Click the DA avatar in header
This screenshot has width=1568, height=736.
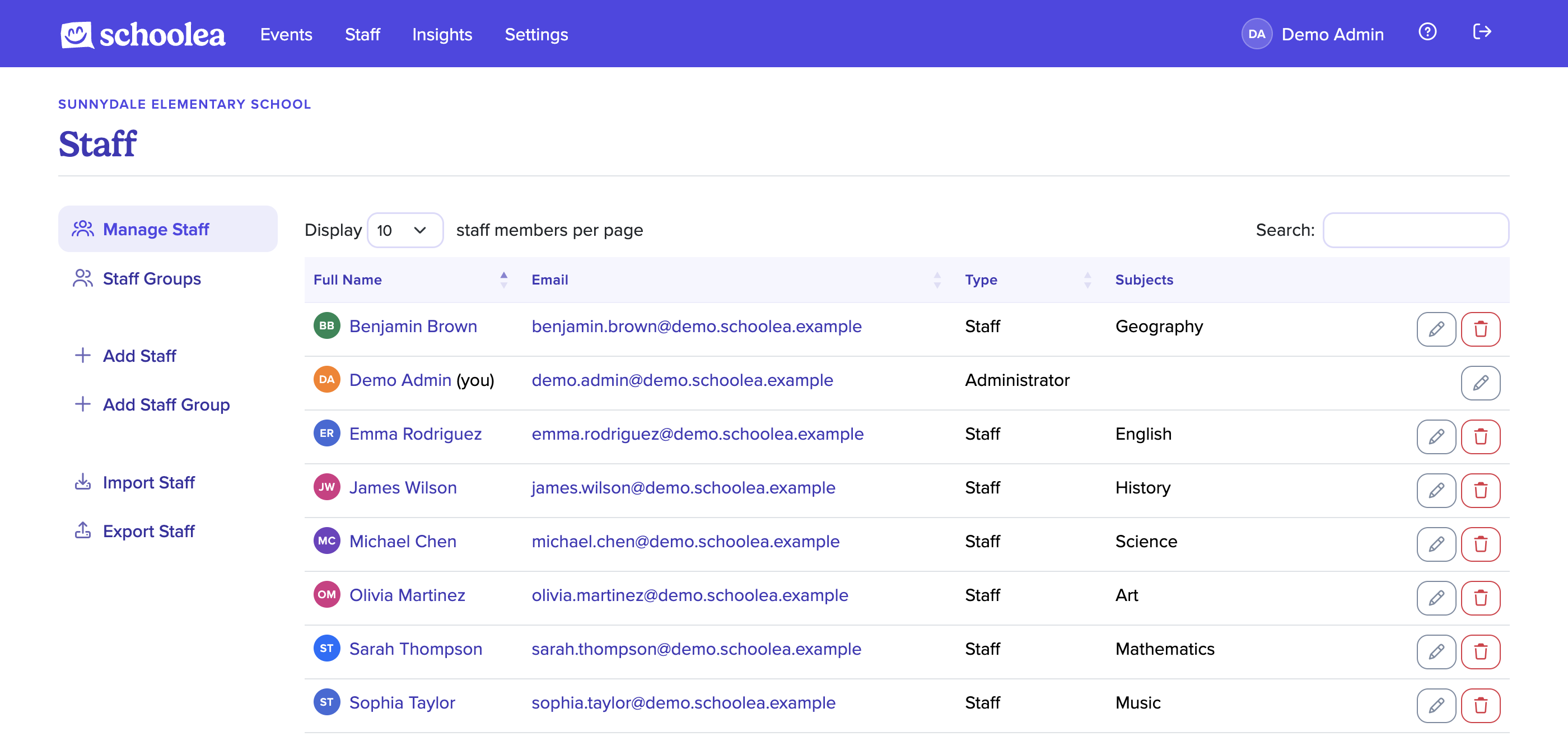pos(1256,34)
